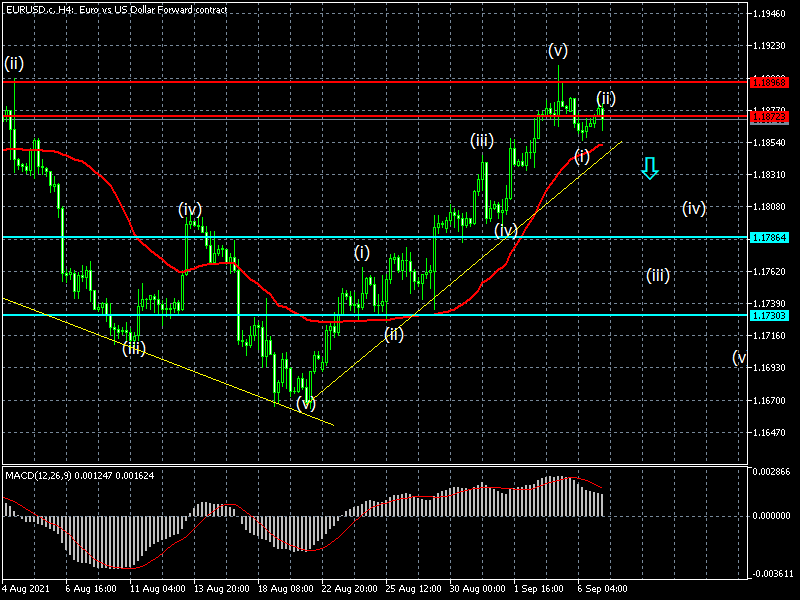Screen dimensions: 800x600
Task: Click the 1.16470 price axis label
Action: point(769,433)
